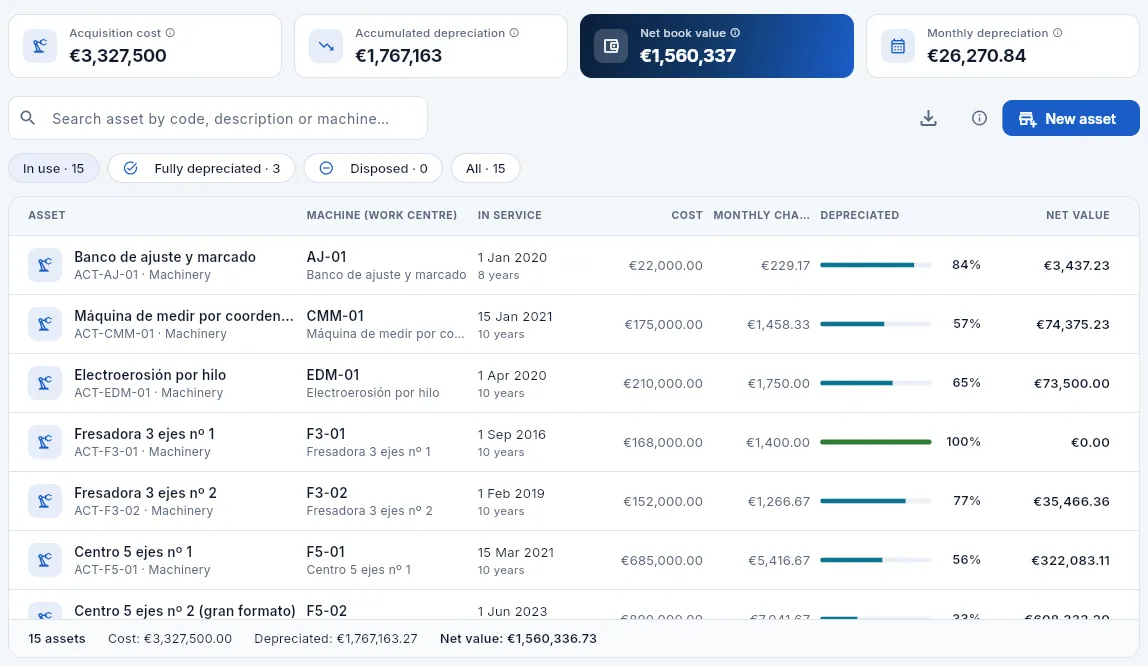Switch to the All · 15 filter
The height and width of the screenshot is (666, 1148).
tap(485, 168)
